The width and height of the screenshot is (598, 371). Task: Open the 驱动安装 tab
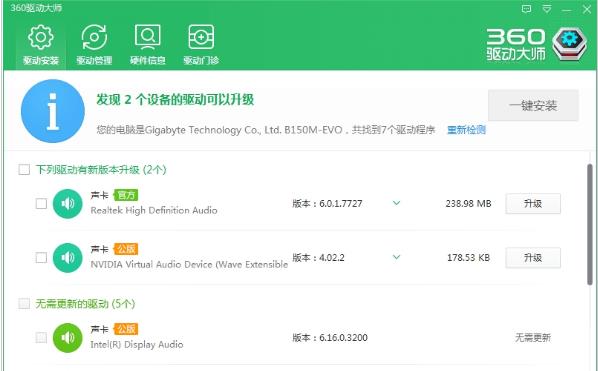point(40,45)
